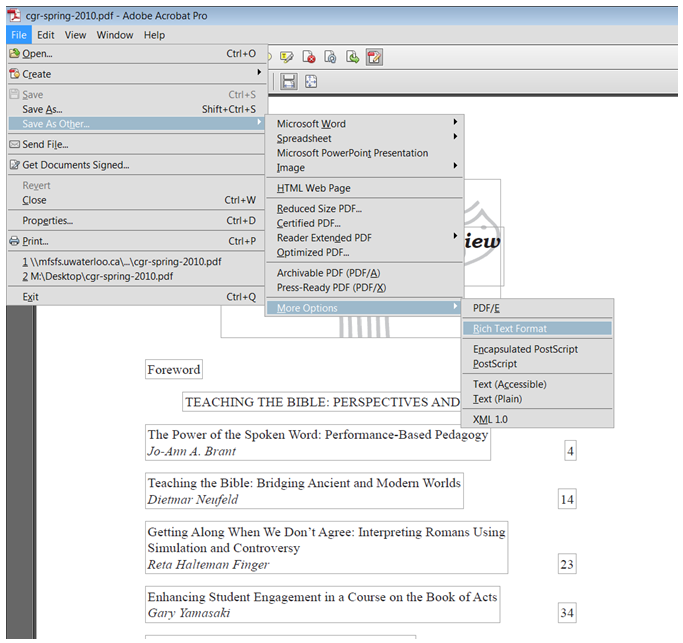This screenshot has width=683, height=643.
Task: Click the Foreword entry in the document
Action: click(x=174, y=370)
